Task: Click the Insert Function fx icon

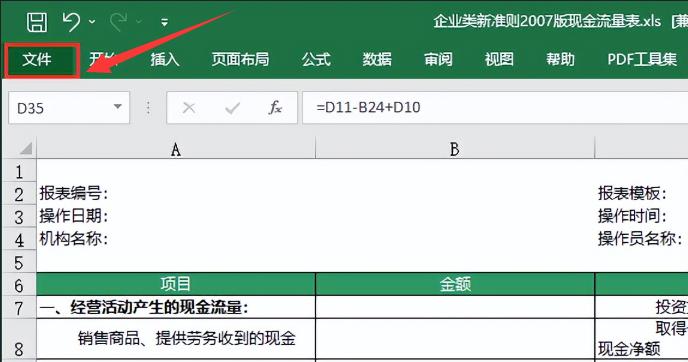Action: pyautogui.click(x=275, y=108)
